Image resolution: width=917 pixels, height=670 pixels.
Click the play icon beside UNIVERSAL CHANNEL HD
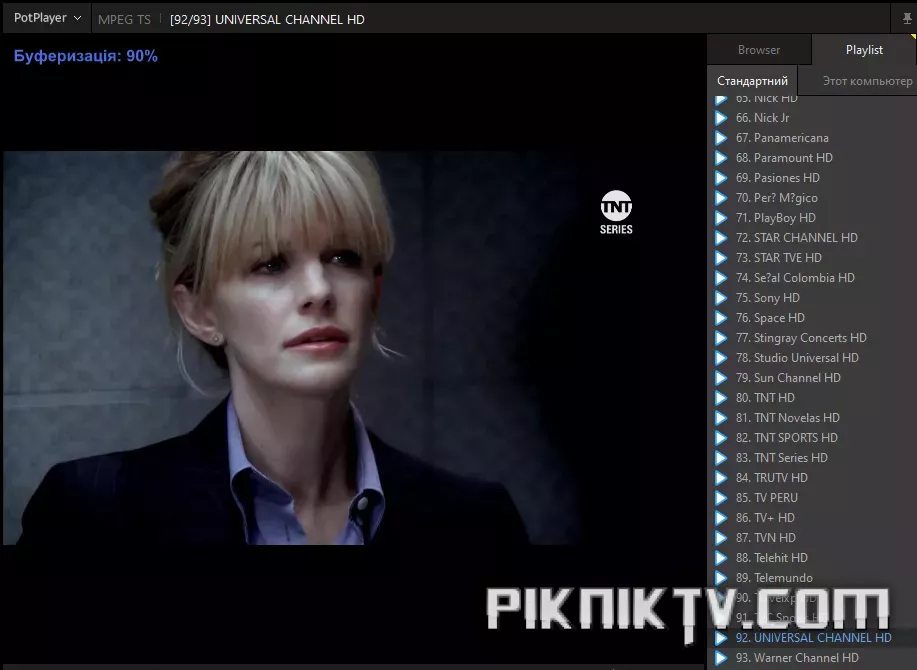(721, 638)
